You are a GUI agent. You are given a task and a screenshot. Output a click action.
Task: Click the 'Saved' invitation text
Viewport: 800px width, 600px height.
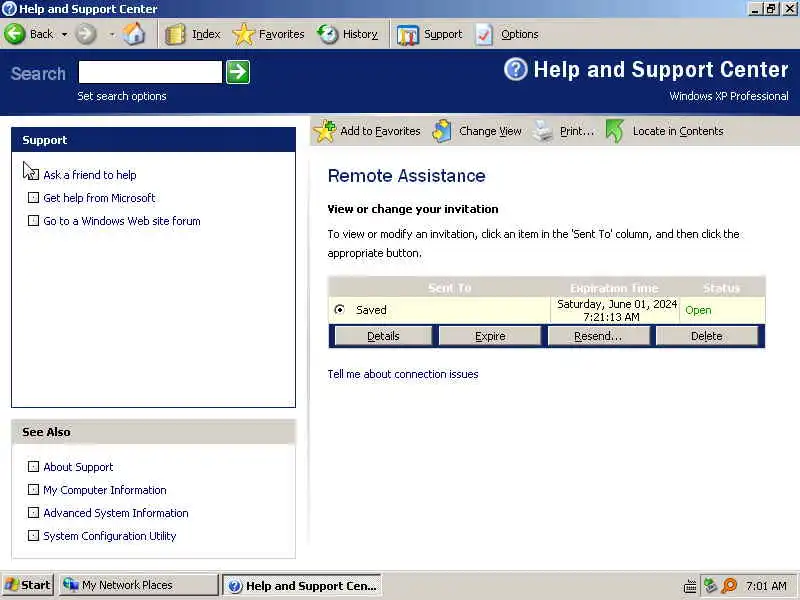[371, 310]
